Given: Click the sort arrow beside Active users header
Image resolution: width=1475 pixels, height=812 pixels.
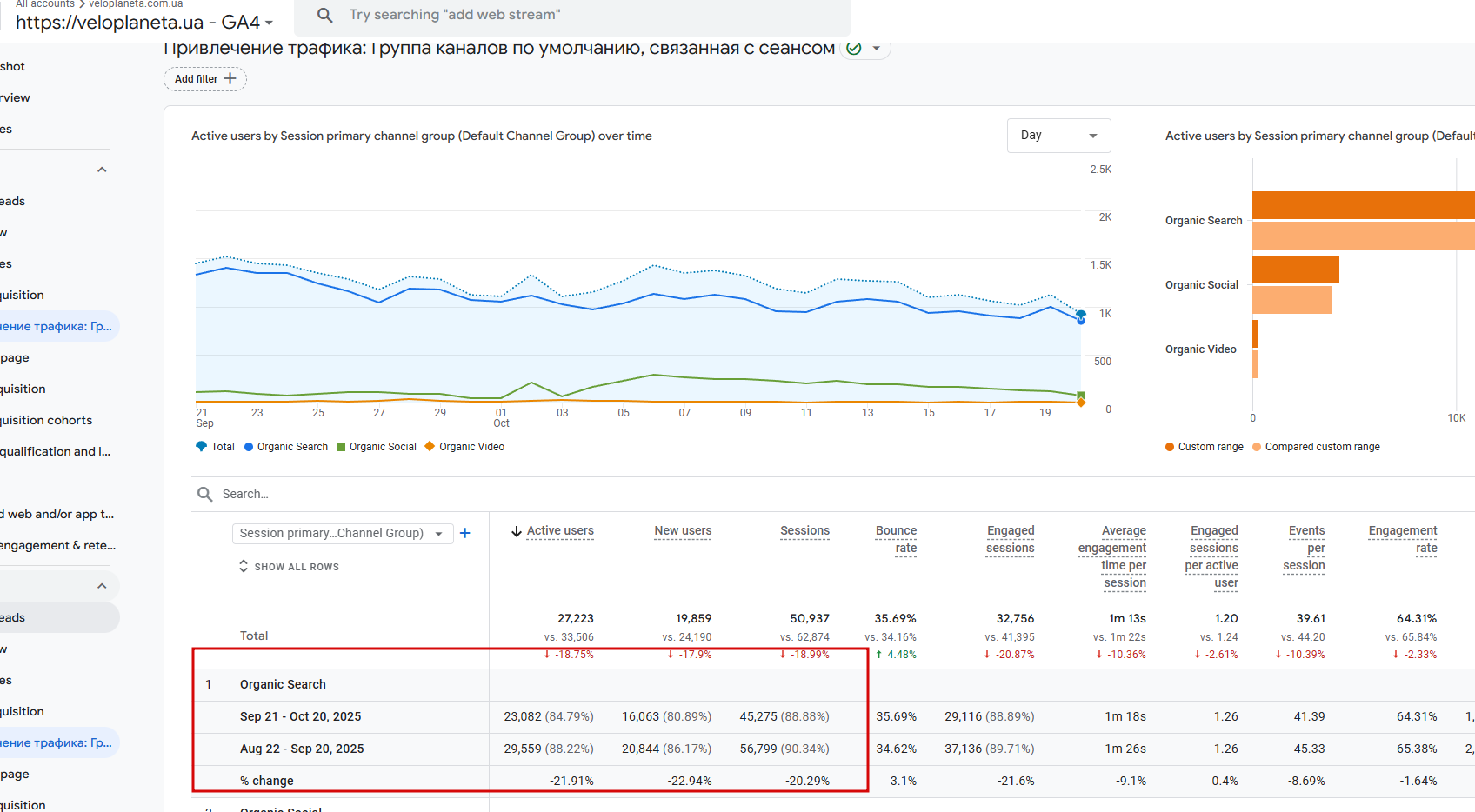Looking at the screenshot, I should tap(517, 531).
